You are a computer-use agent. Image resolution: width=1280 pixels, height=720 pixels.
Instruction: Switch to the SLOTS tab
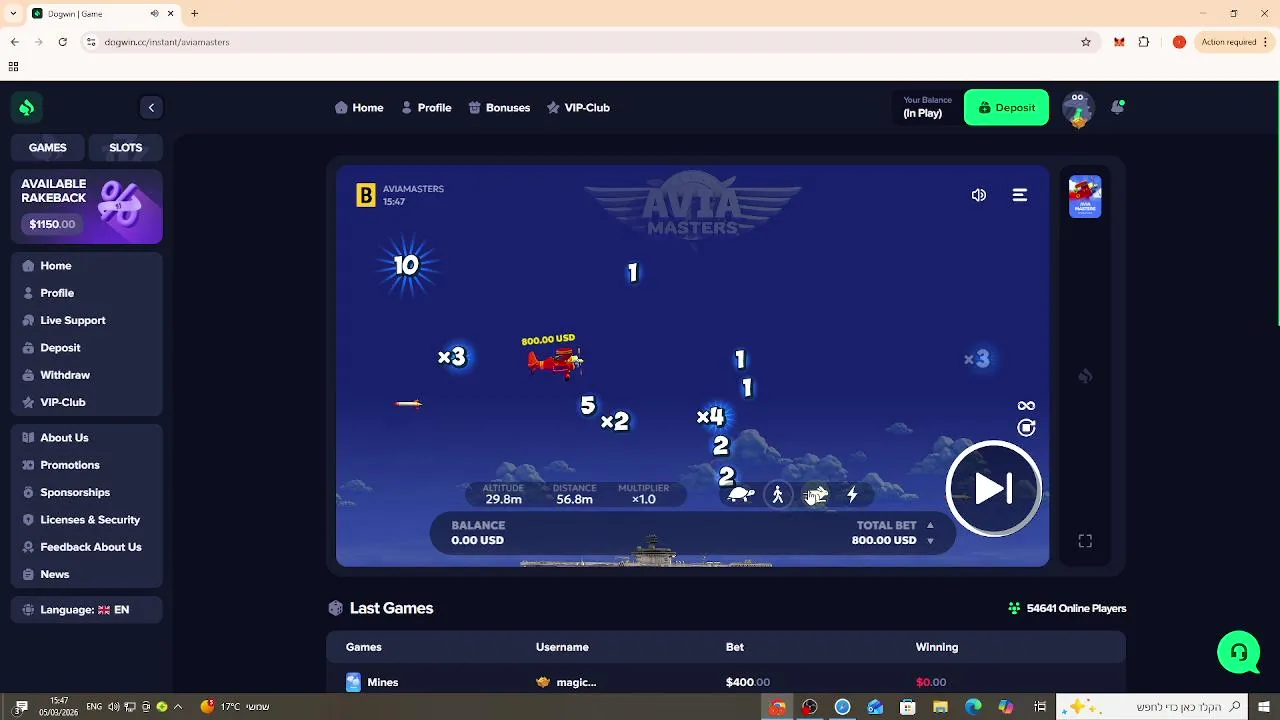(126, 147)
